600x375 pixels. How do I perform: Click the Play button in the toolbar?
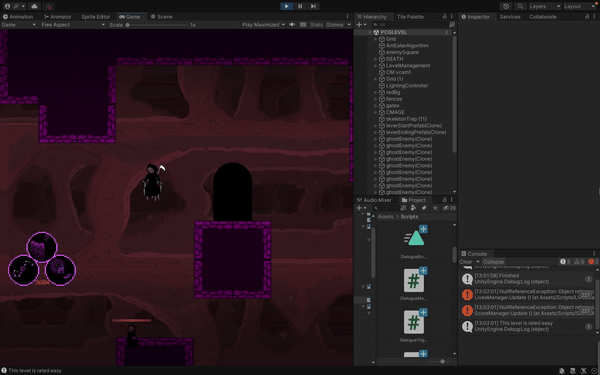tap(287, 6)
